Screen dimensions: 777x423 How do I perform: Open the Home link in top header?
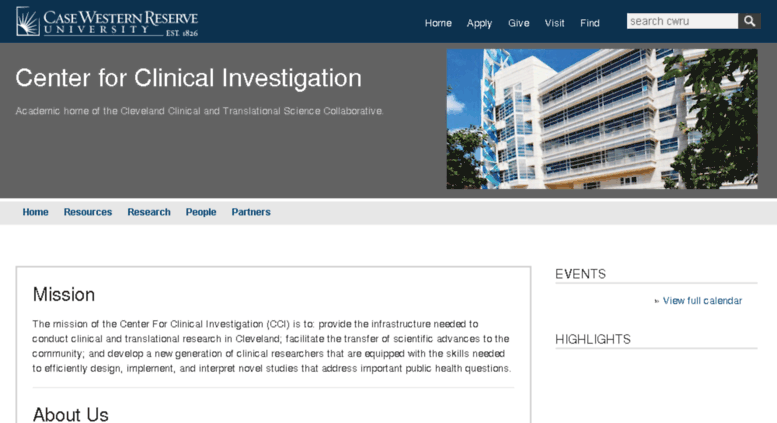pos(438,23)
